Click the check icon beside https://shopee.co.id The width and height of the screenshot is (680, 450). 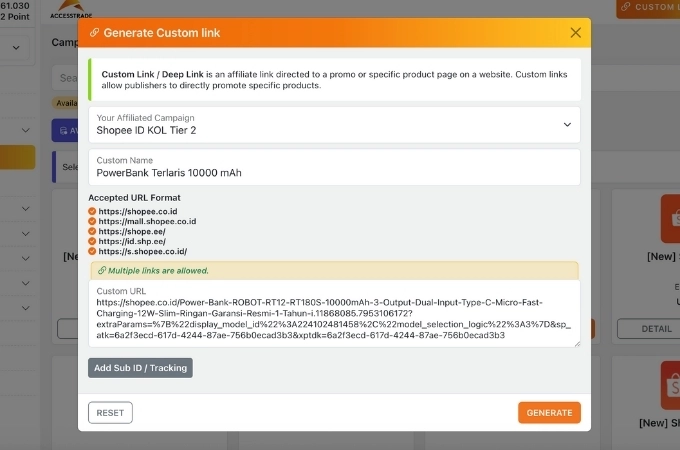pos(92,211)
